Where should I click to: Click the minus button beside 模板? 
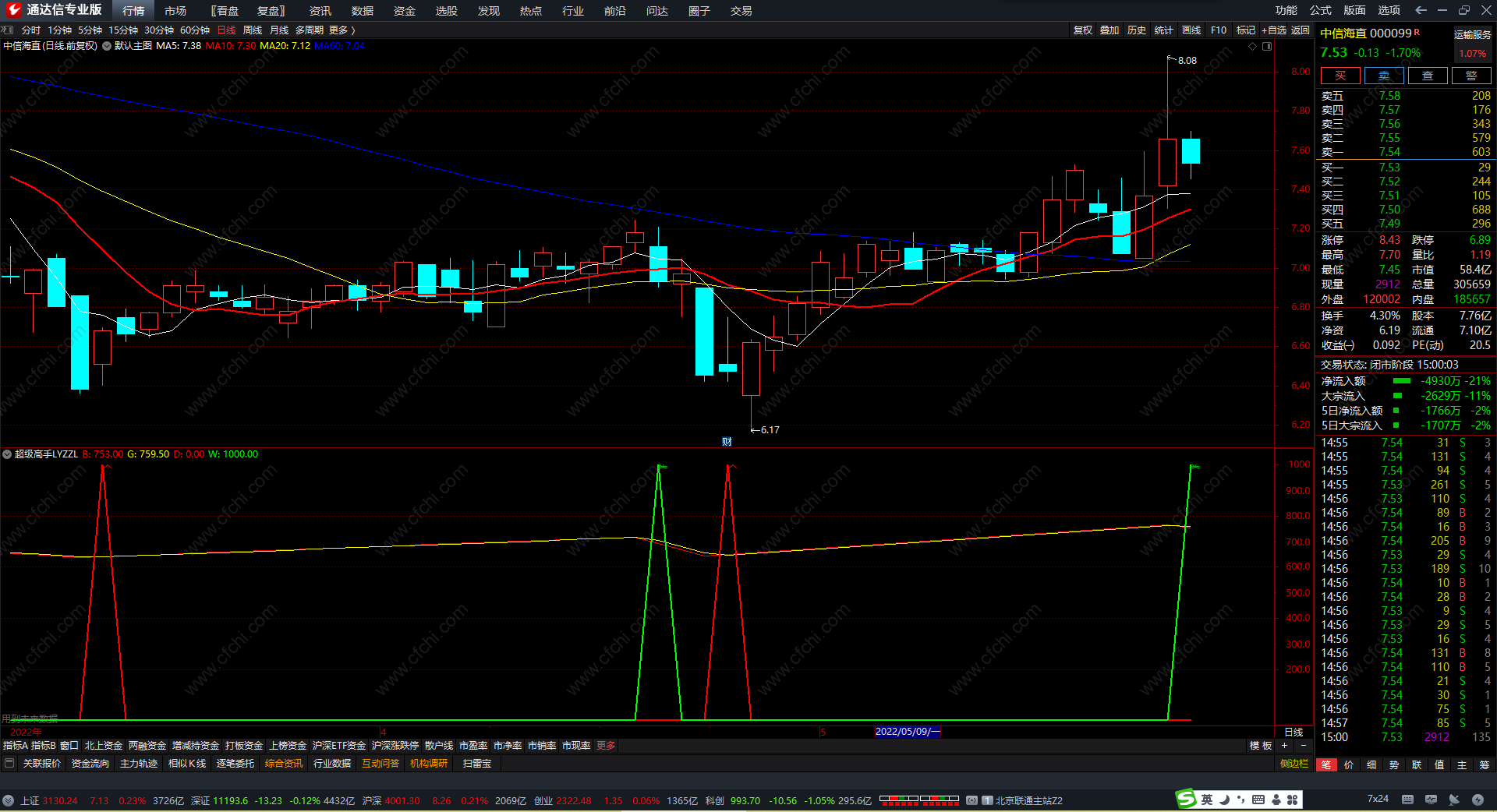click(1303, 746)
